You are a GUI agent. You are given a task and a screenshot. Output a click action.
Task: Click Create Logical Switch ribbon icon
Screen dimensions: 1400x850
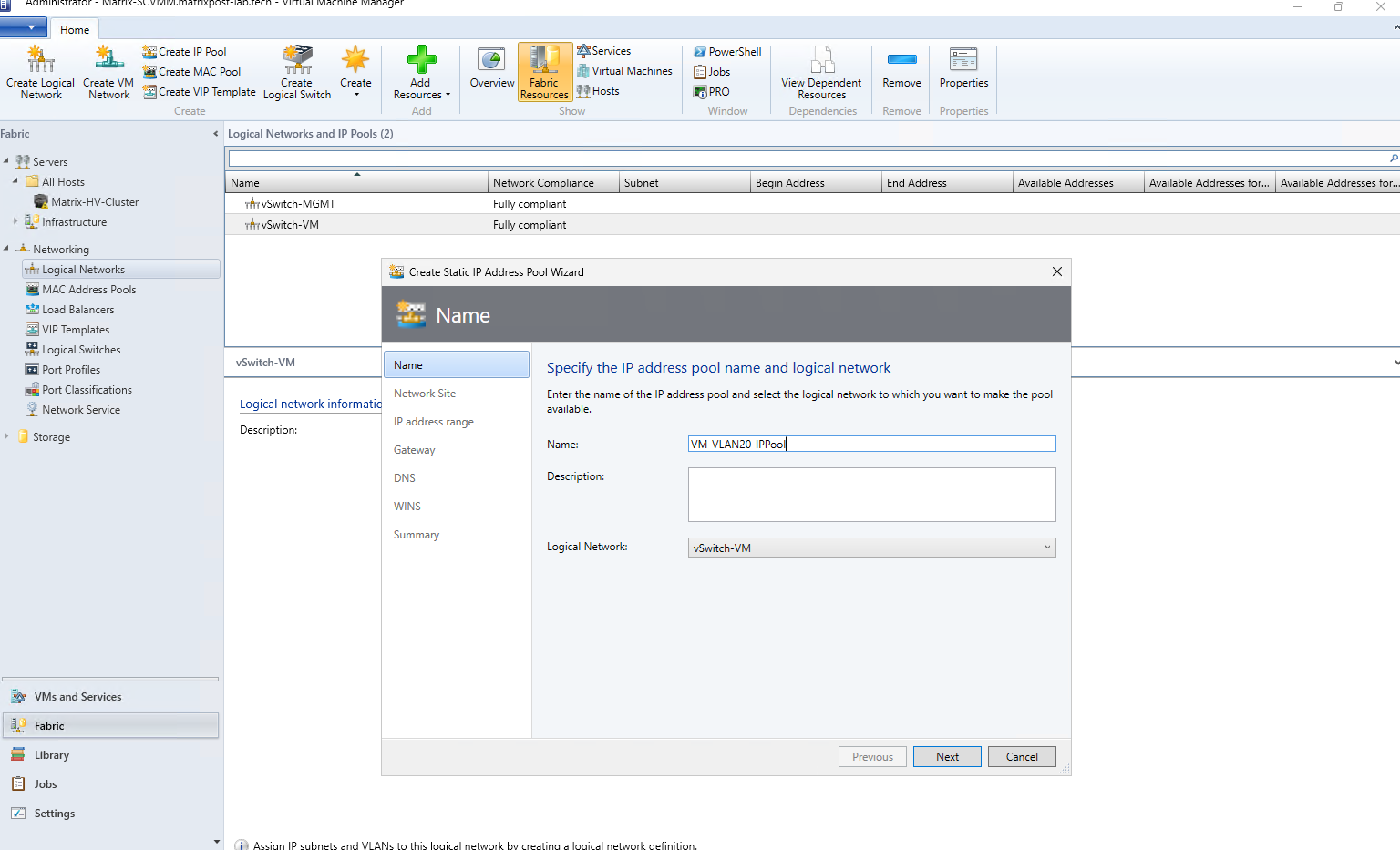(297, 72)
